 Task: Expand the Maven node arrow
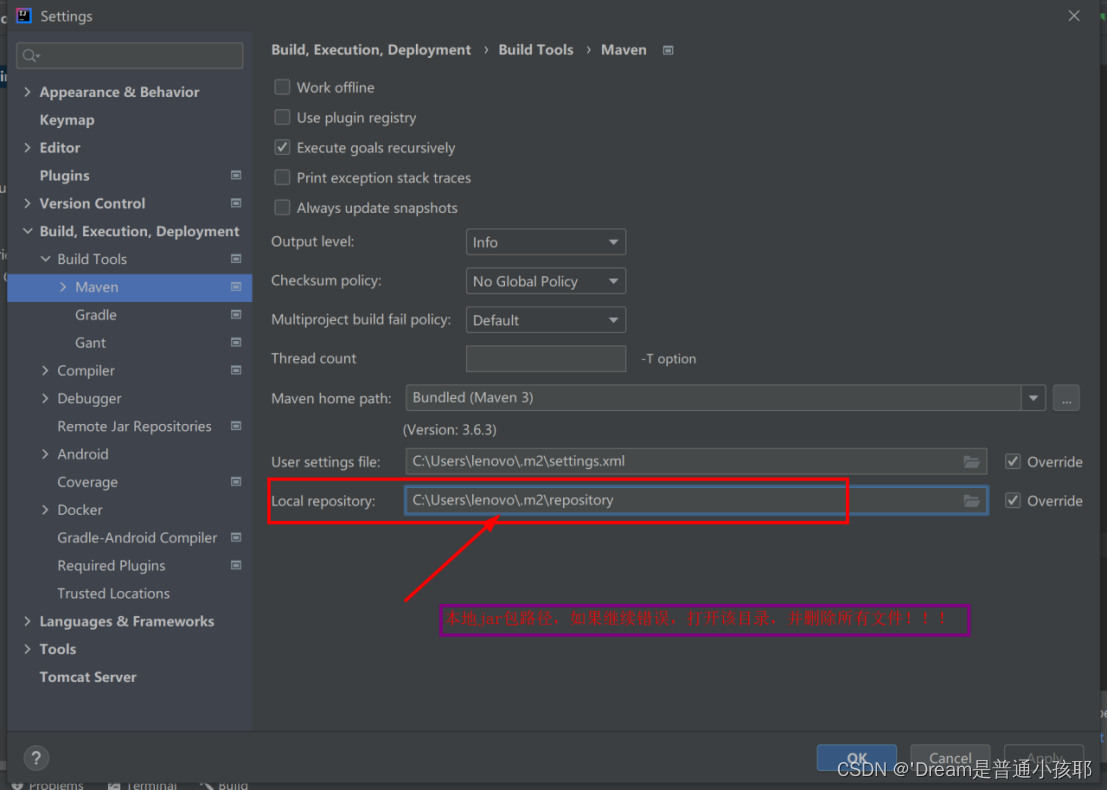tap(63, 287)
